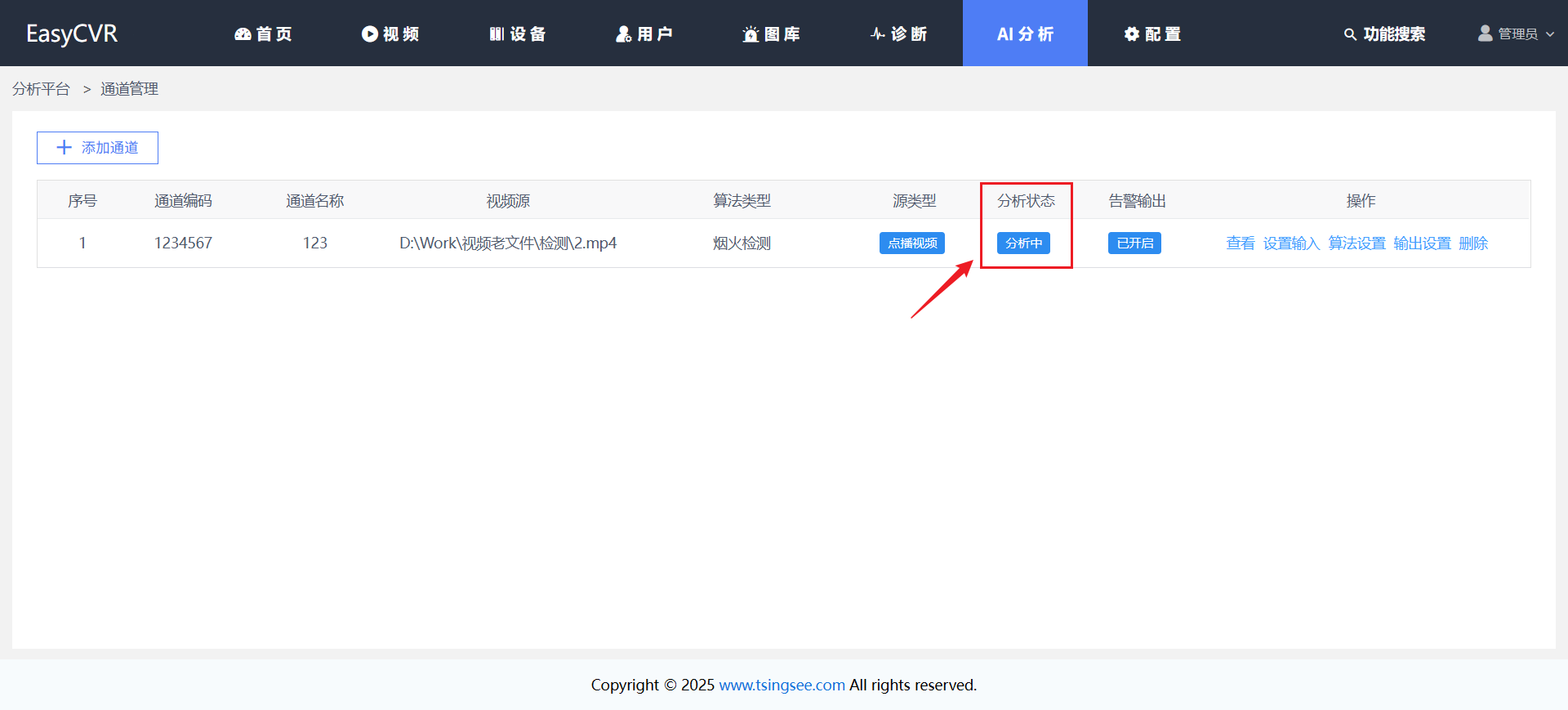Click 查看 for channel 123
The image size is (1568, 710).
(x=1240, y=243)
